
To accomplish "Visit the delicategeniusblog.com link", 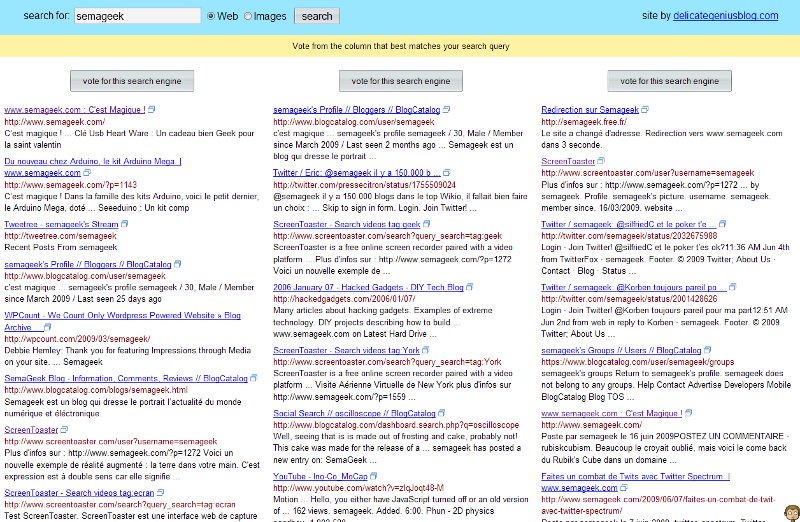I will pos(726,16).
